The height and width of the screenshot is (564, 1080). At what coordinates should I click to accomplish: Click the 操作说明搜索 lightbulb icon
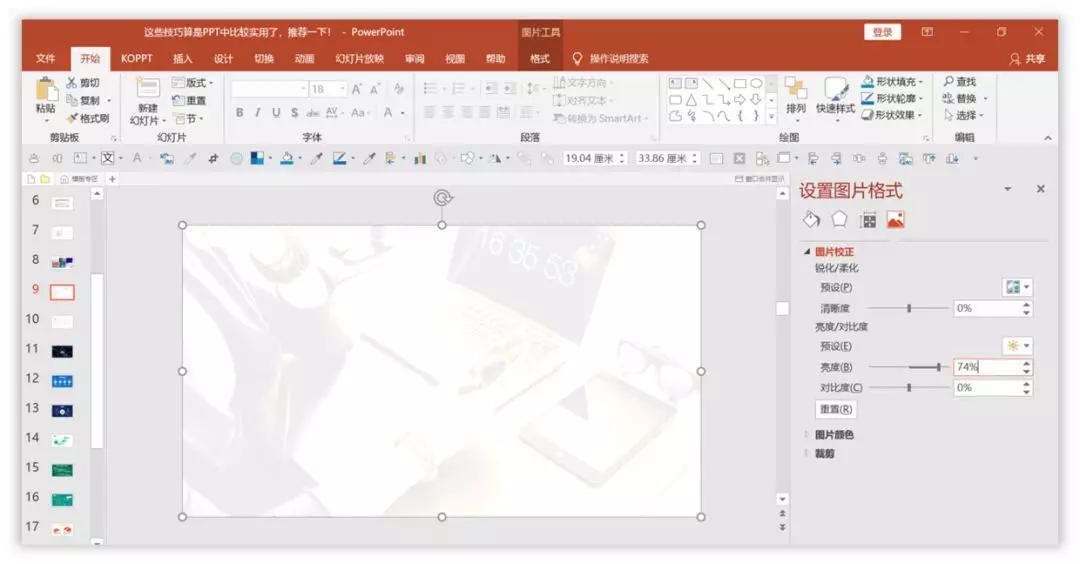tap(577, 59)
